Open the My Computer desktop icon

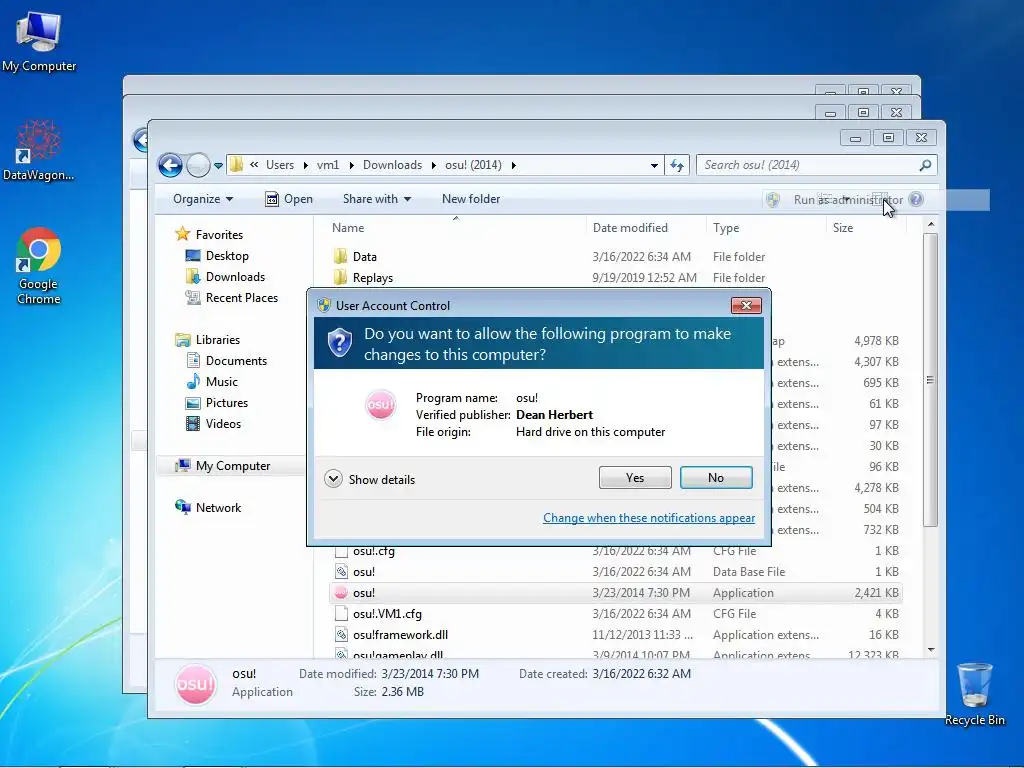click(39, 40)
